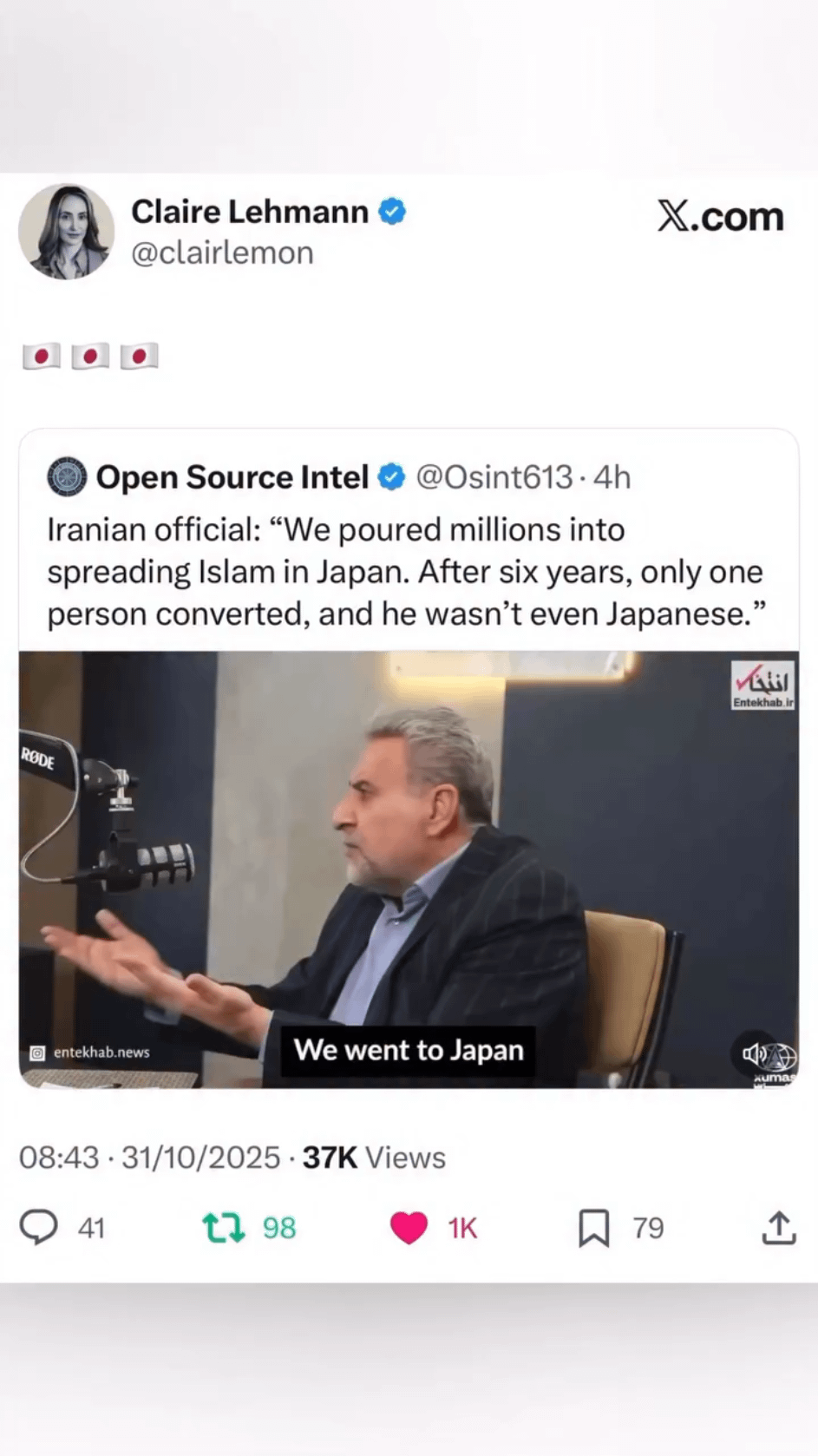Play the embedded interview video
The image size is (818, 1456).
click(409, 869)
